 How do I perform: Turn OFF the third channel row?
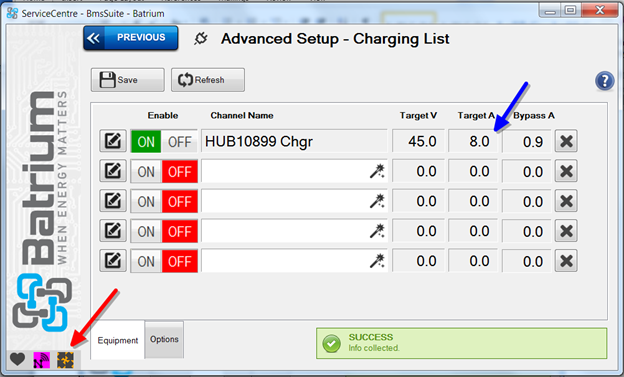tap(180, 201)
